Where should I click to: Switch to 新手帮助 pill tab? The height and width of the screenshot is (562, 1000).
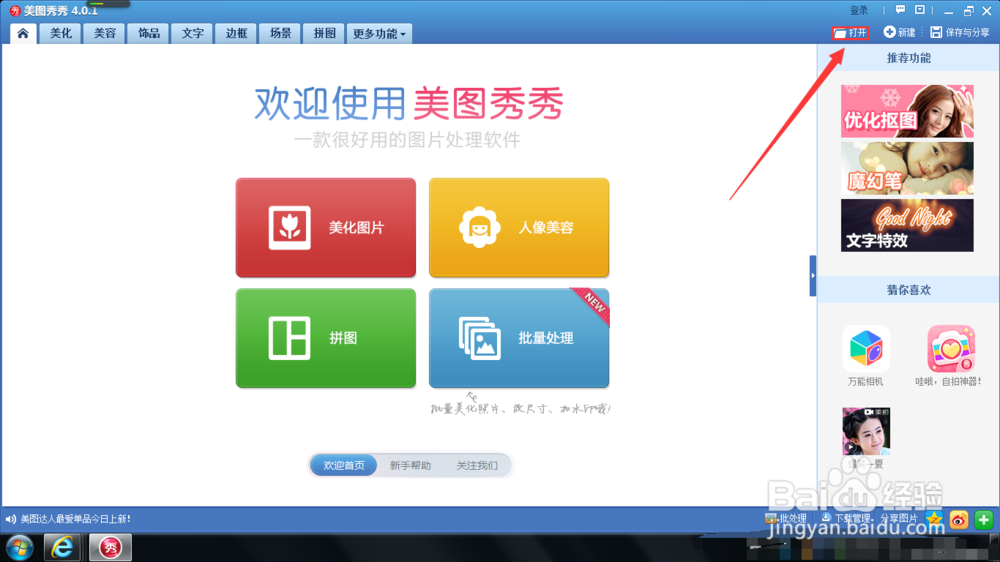(x=410, y=466)
